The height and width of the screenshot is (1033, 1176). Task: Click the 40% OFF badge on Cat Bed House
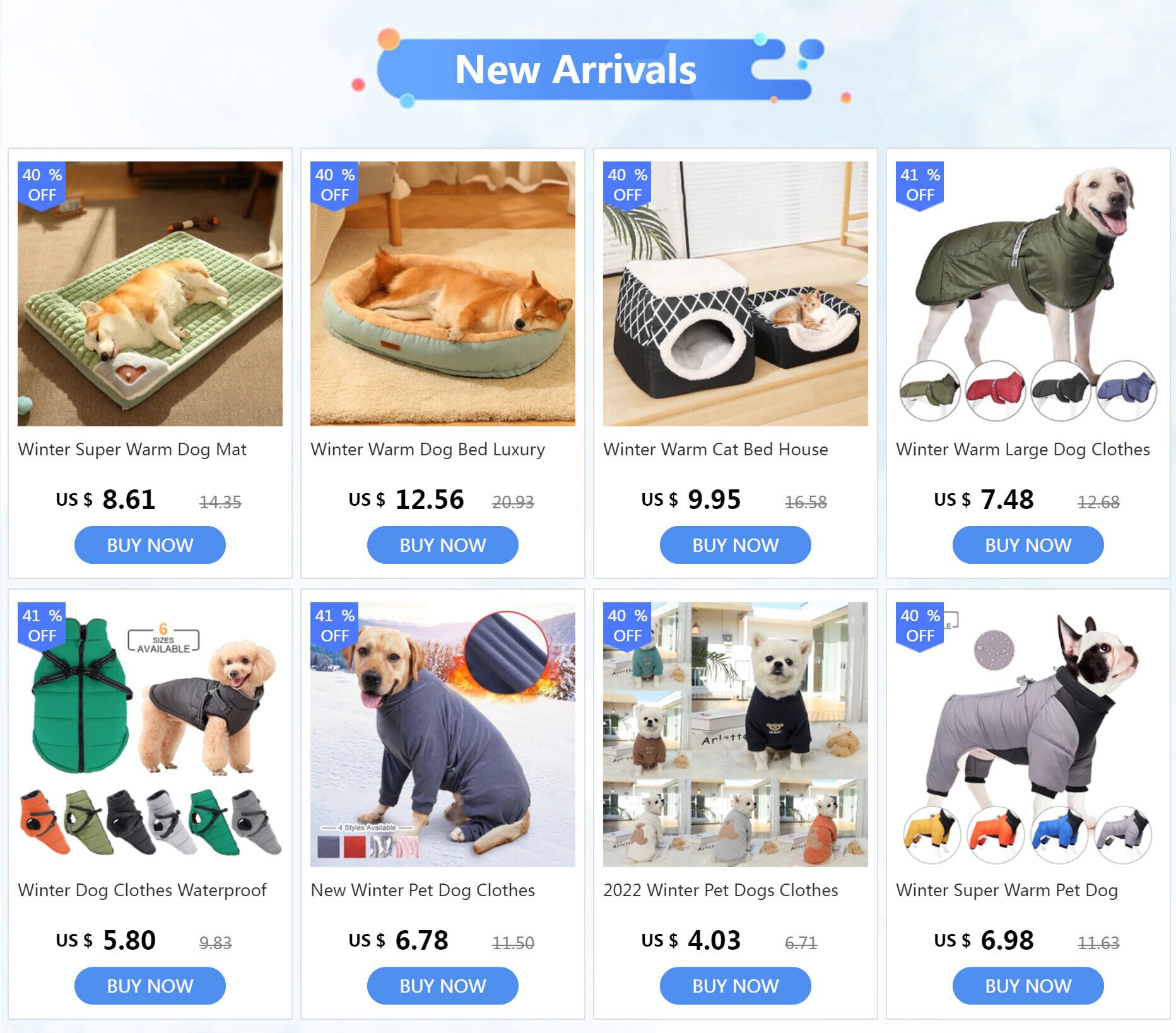627,185
